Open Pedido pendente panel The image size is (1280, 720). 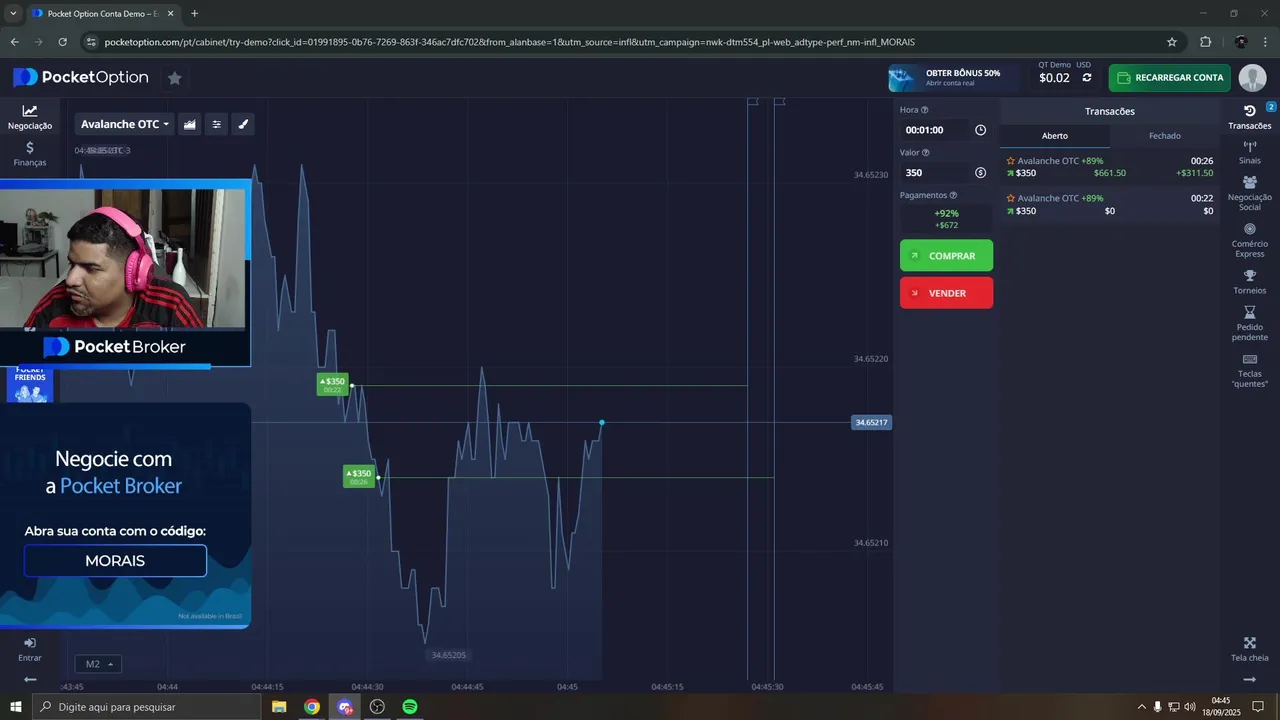click(1250, 324)
